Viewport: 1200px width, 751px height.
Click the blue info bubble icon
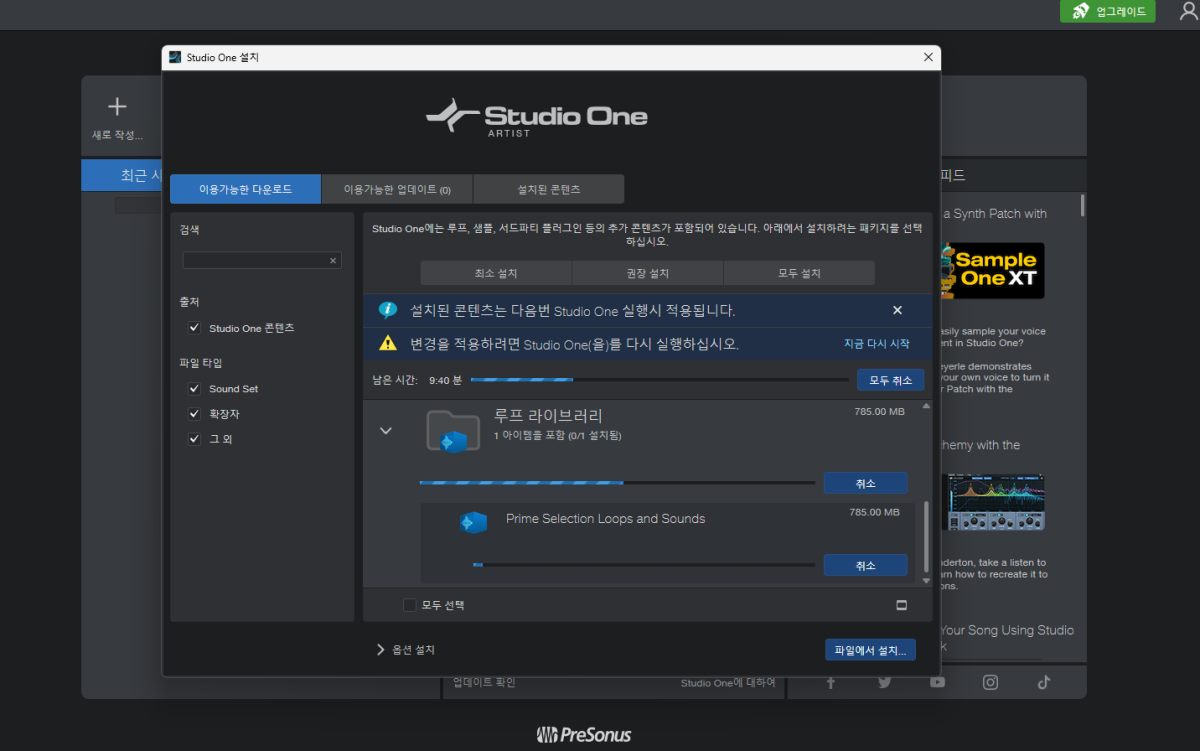(x=388, y=310)
